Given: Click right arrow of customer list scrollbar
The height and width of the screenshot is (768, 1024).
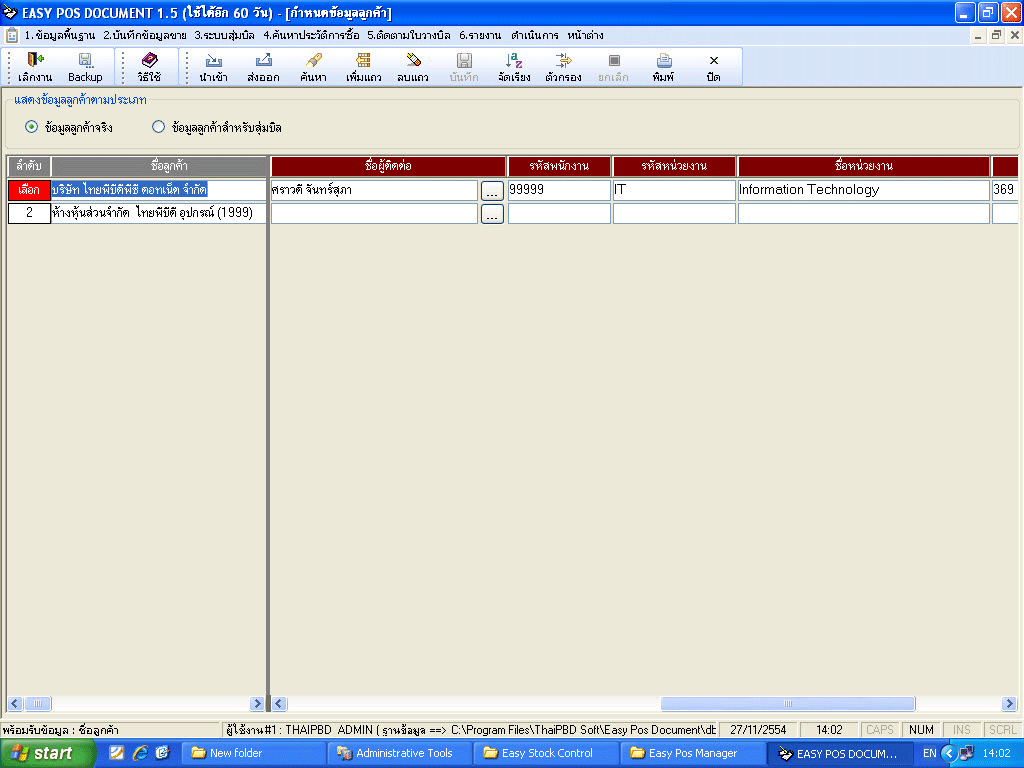Looking at the screenshot, I should pos(257,703).
